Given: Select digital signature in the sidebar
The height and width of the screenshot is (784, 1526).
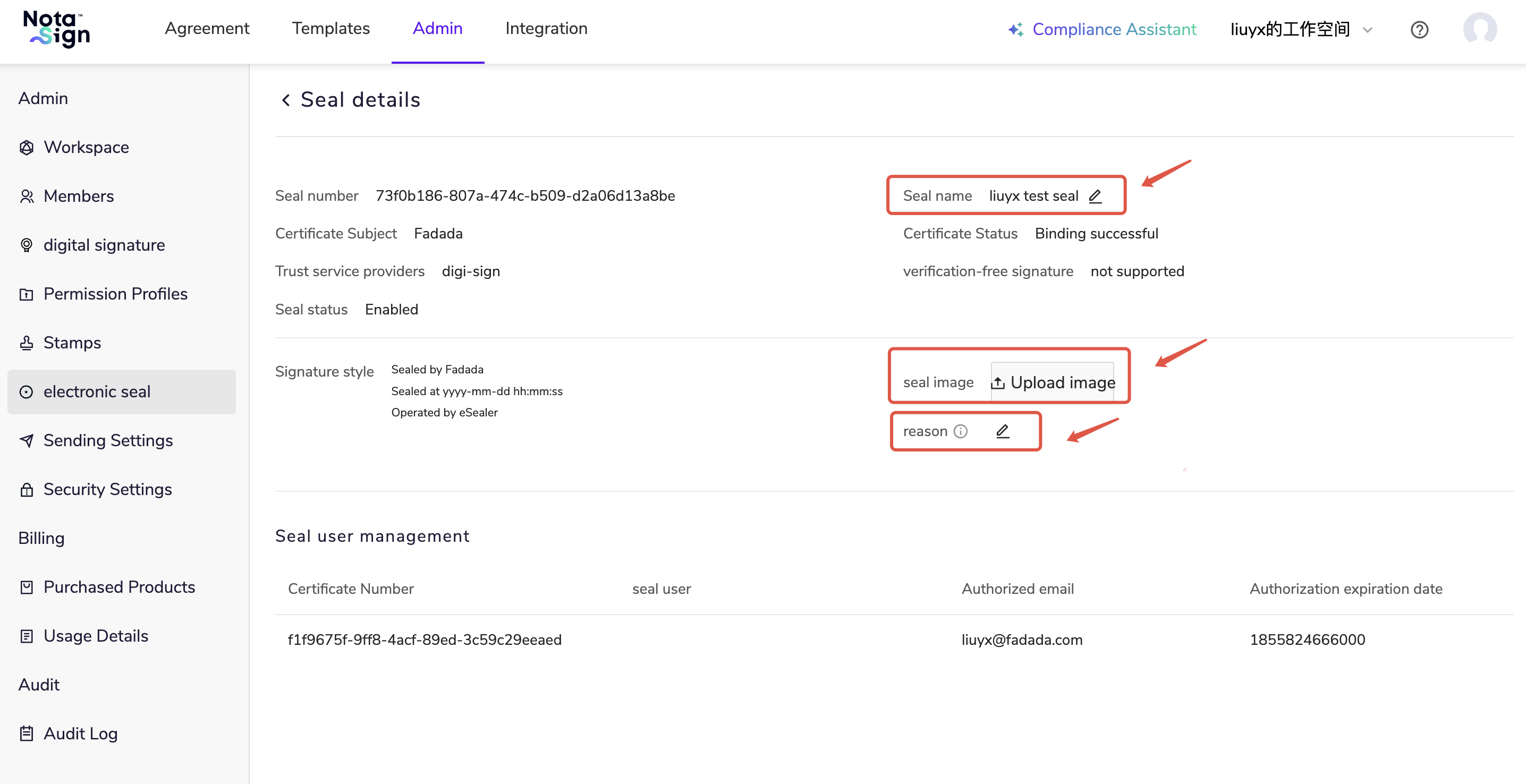Looking at the screenshot, I should pos(104,245).
